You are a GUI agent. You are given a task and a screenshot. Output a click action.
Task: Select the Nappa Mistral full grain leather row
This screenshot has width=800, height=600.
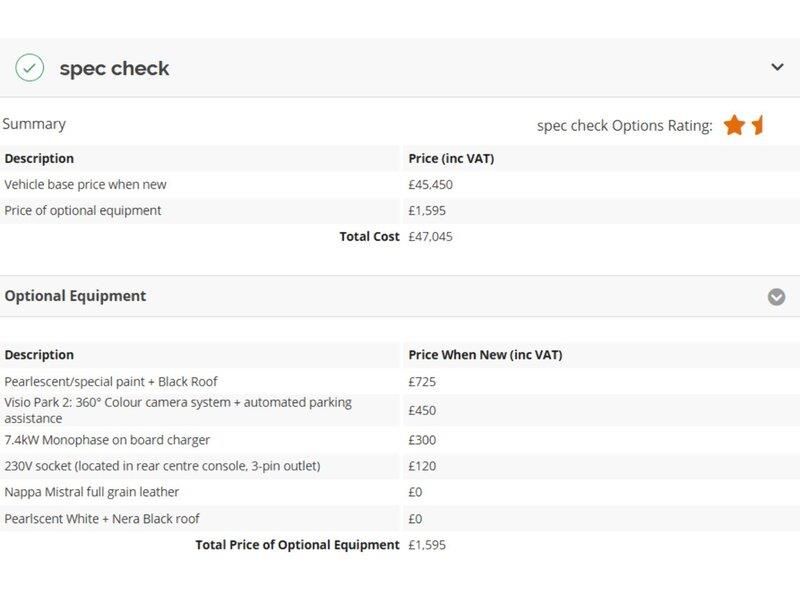click(x=400, y=492)
